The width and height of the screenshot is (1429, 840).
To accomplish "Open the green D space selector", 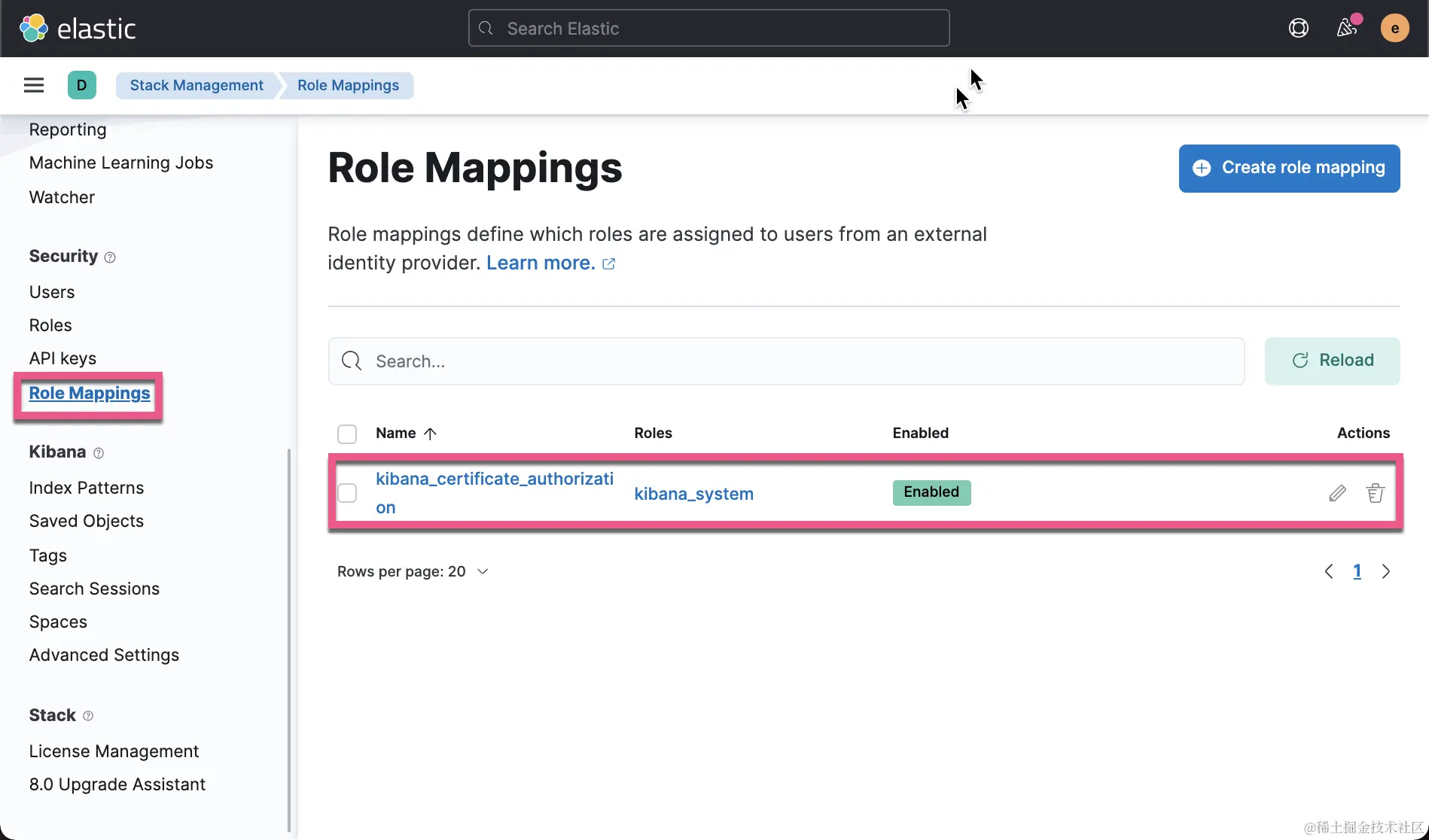I will click(x=81, y=85).
